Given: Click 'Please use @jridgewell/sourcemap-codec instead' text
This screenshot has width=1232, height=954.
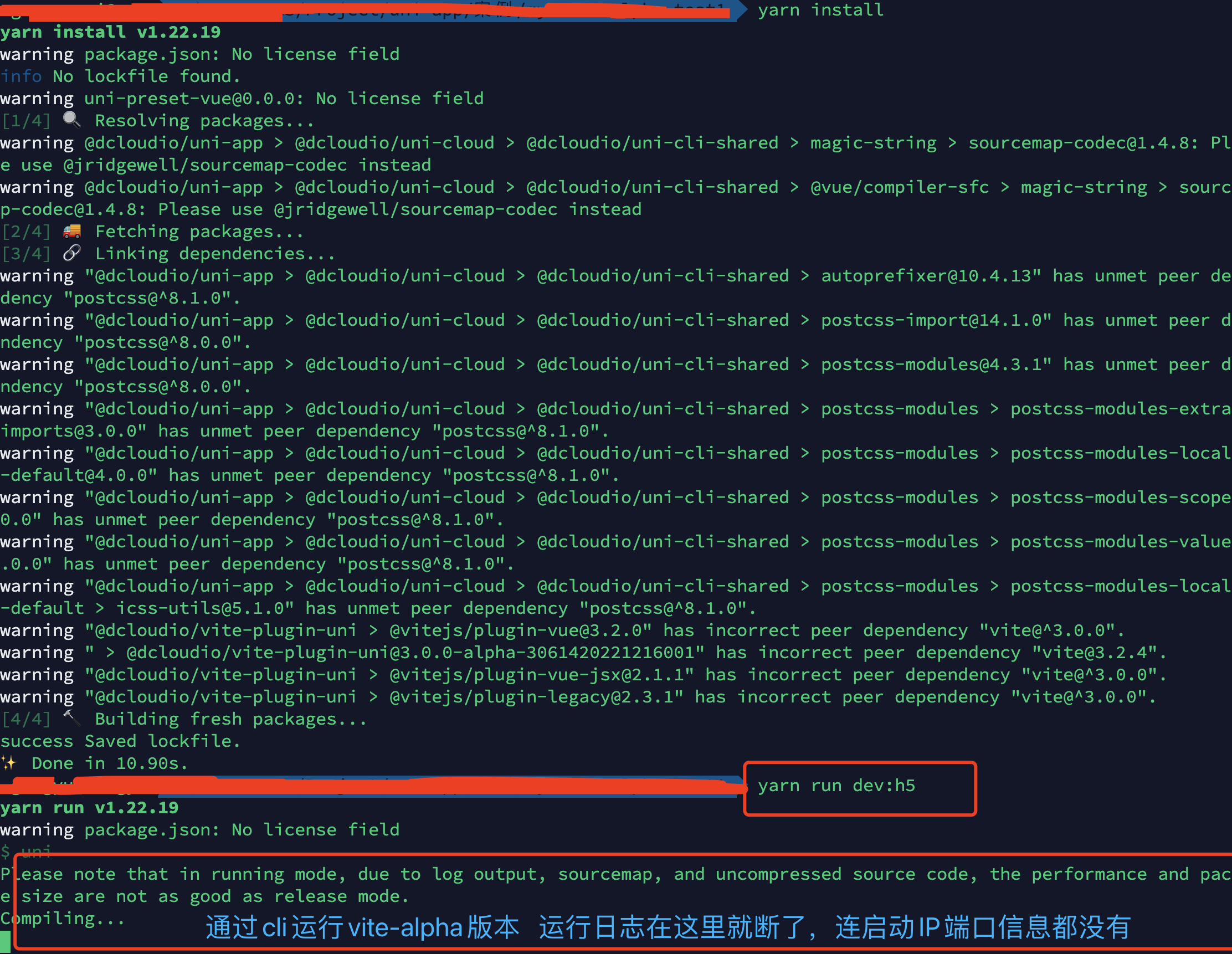Looking at the screenshot, I should pos(399,209).
